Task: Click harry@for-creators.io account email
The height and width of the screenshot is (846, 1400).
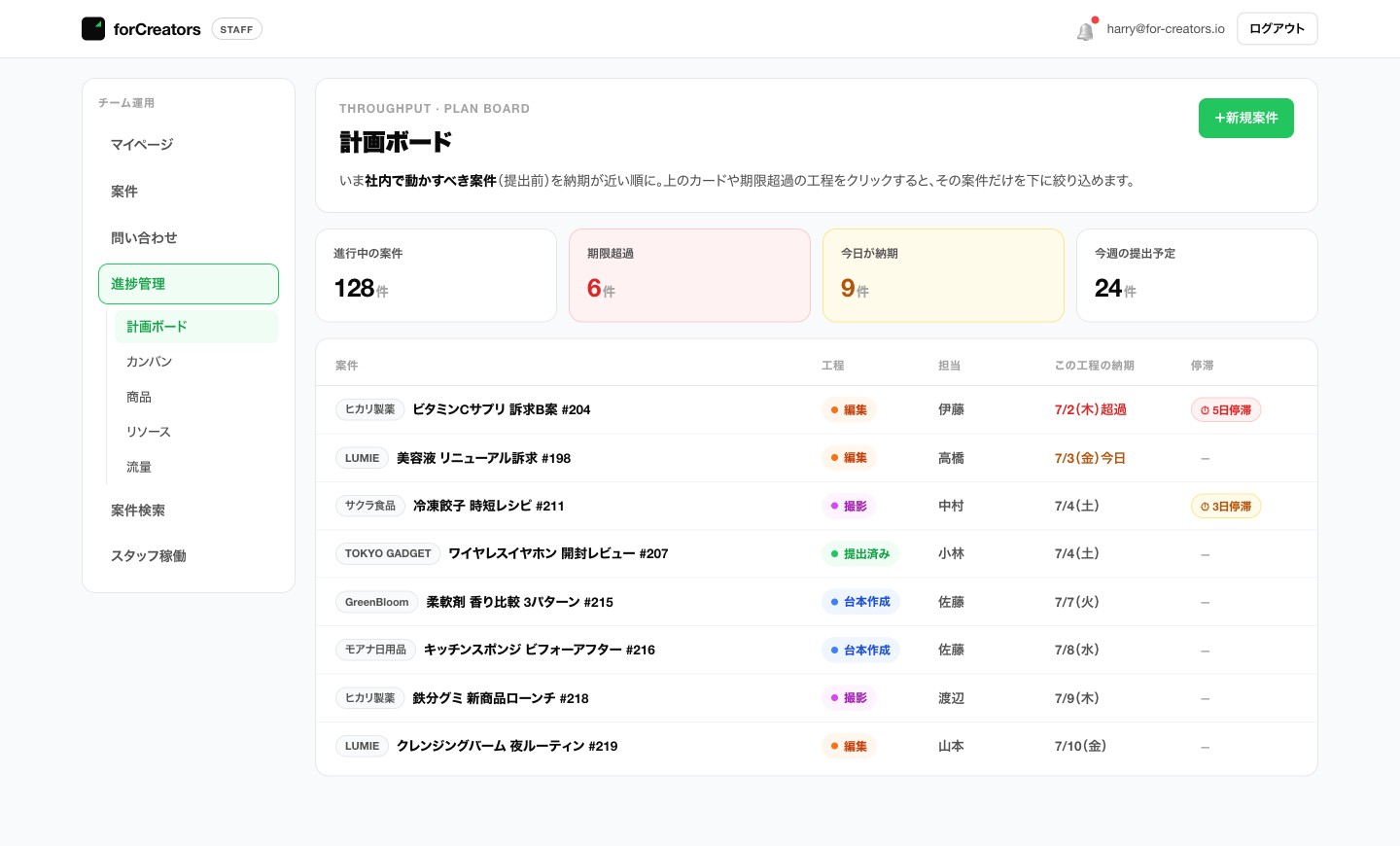Action: [x=1166, y=29]
